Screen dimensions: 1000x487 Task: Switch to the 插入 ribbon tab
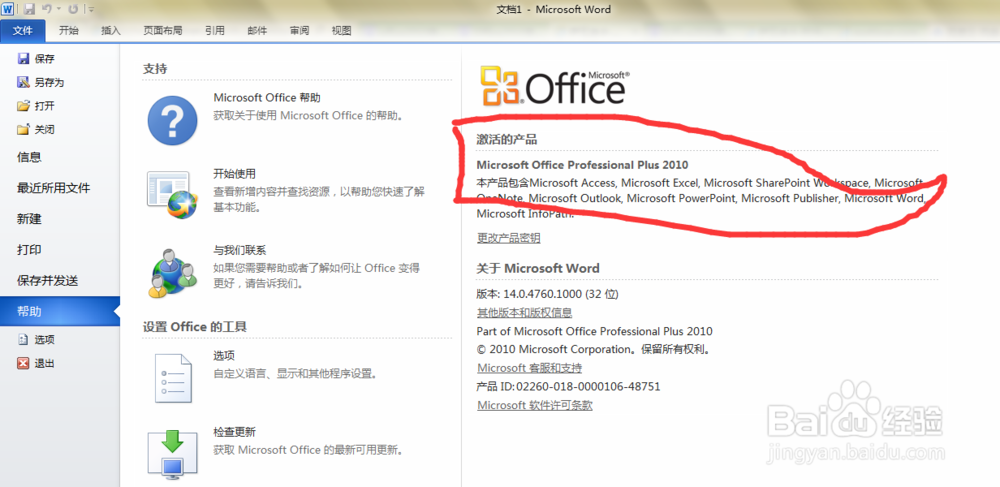click(x=110, y=30)
